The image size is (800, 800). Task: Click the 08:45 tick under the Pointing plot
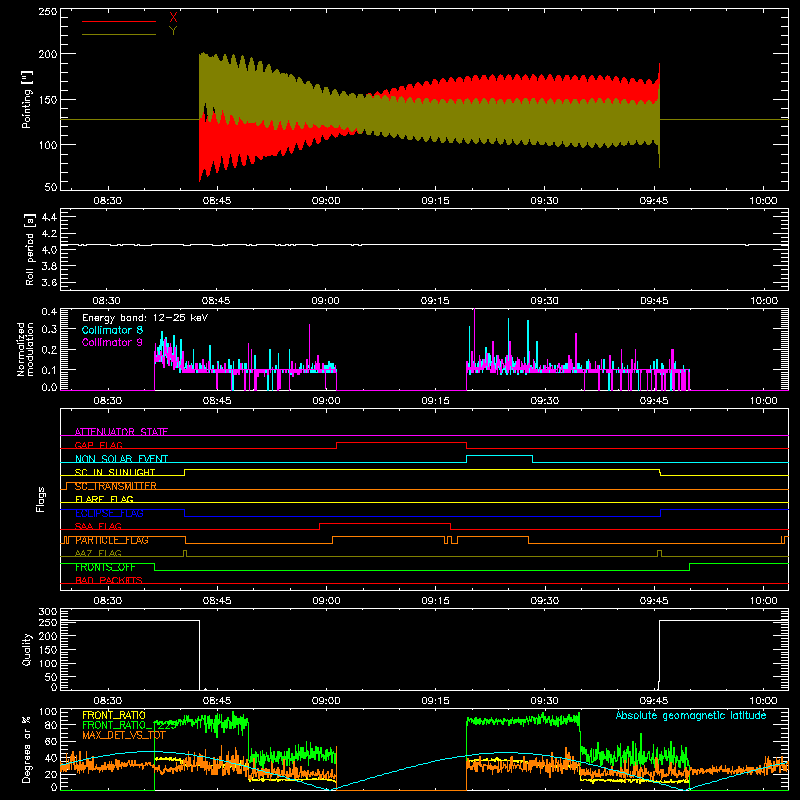point(217,201)
